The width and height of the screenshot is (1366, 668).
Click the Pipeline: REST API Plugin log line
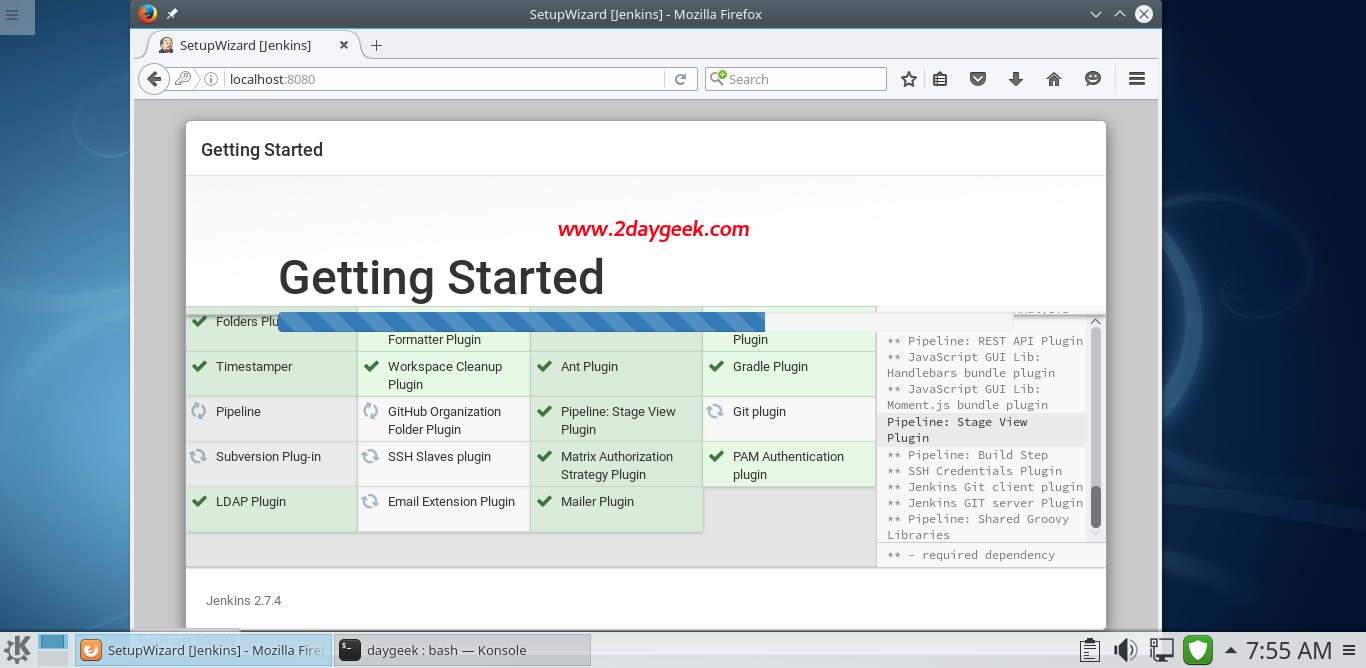tap(985, 341)
